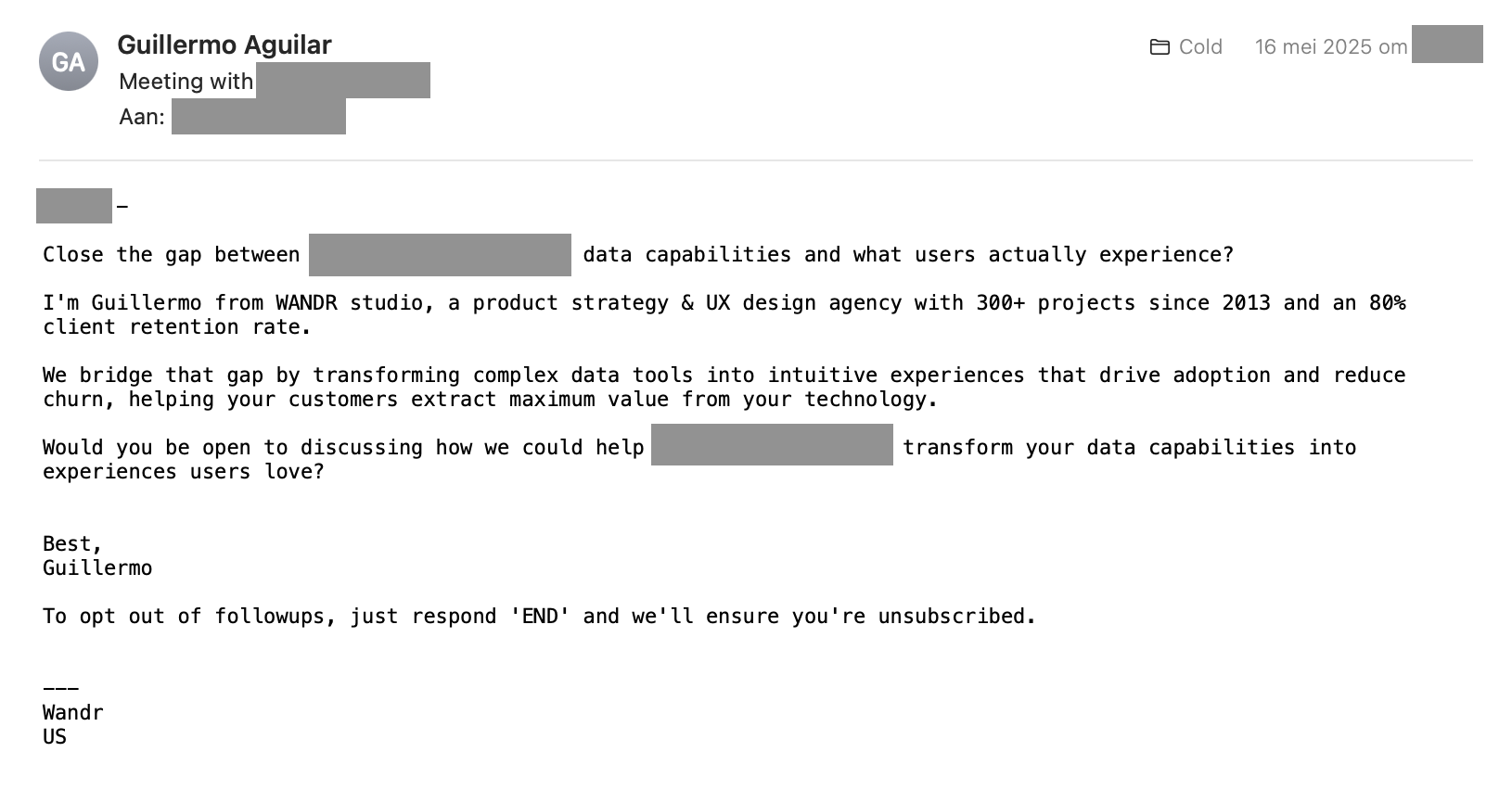Image resolution: width=1512 pixels, height=803 pixels.
Task: Click the 'END' opt-out keyword
Action: click(540, 617)
